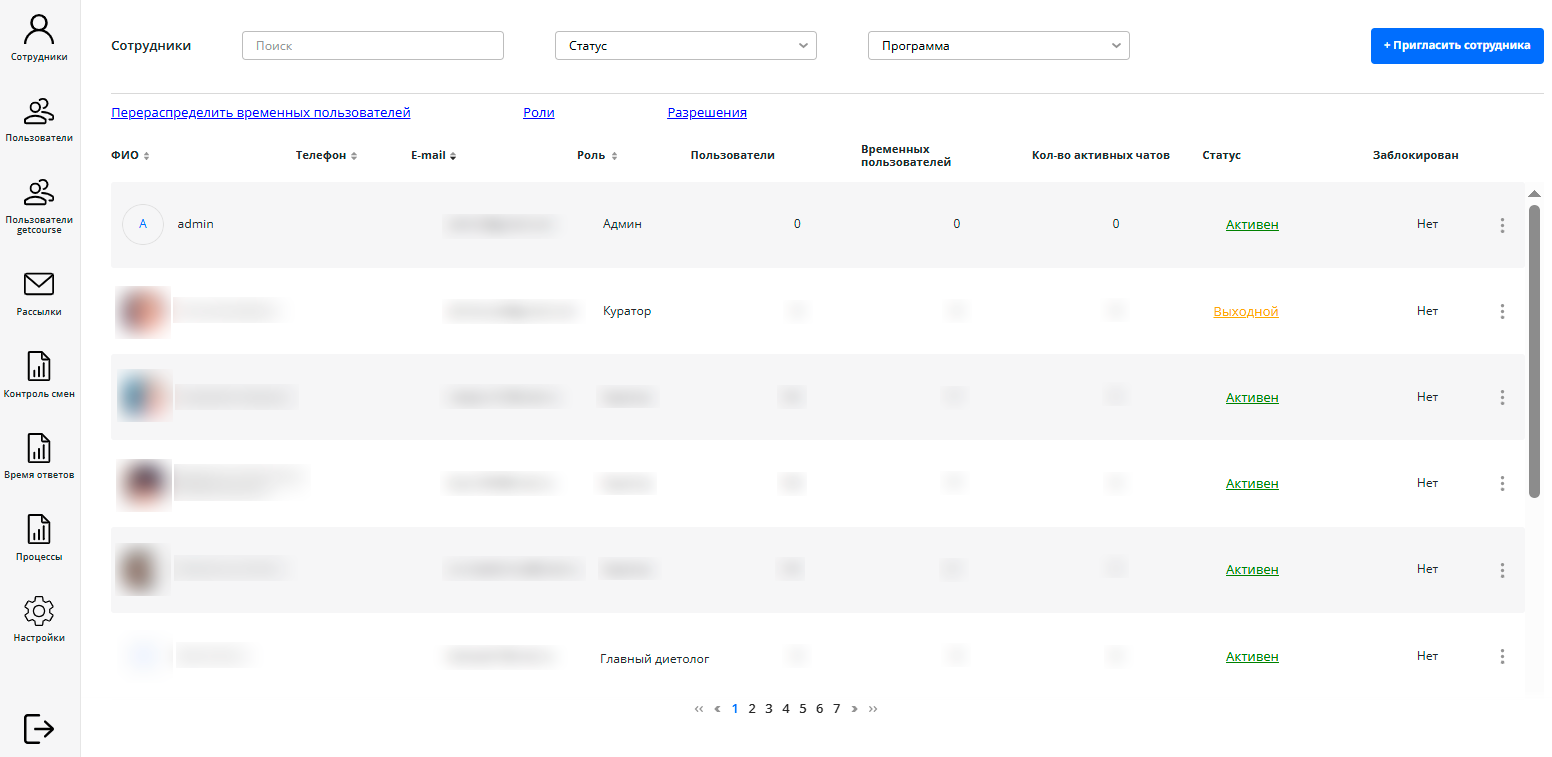
Task: Click the Выходной status link
Action: coord(1246,312)
